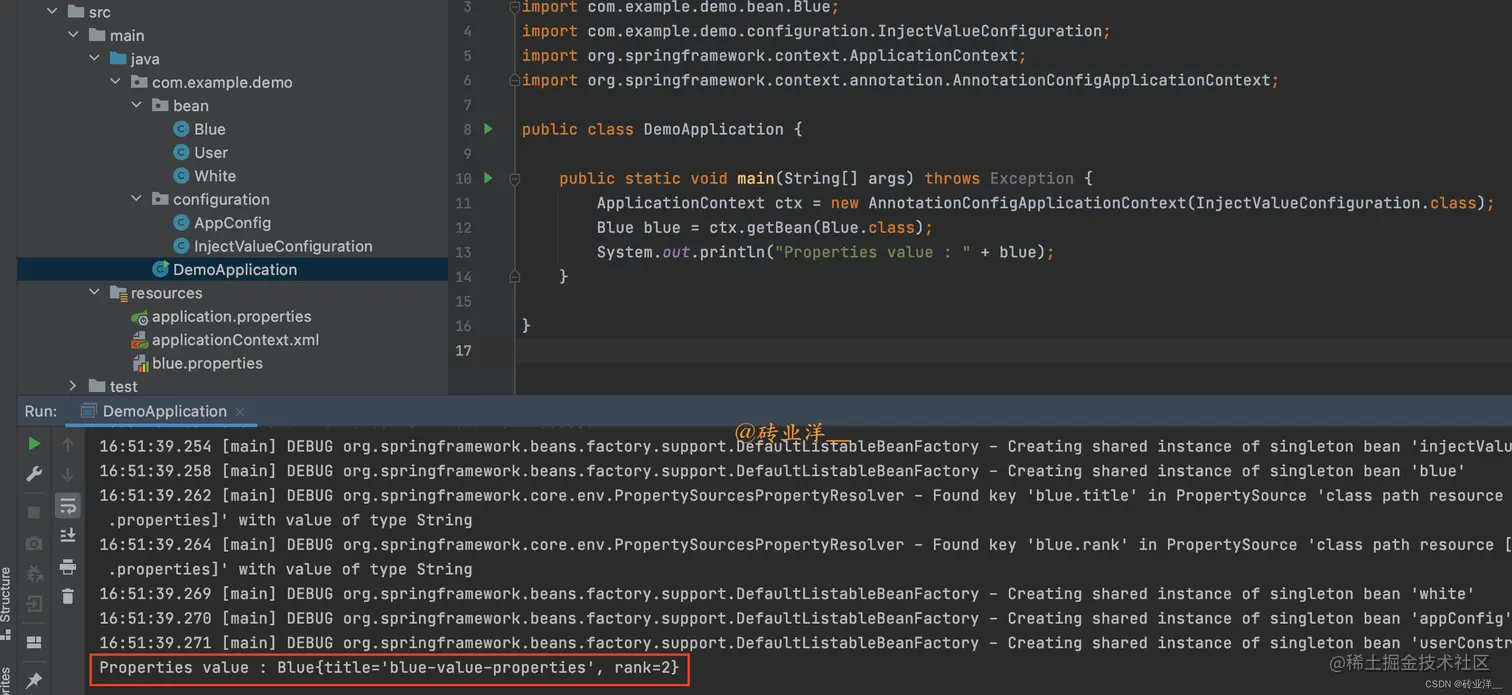Collapse the resources folder chevron
This screenshot has height=695, width=1512.
point(95,293)
